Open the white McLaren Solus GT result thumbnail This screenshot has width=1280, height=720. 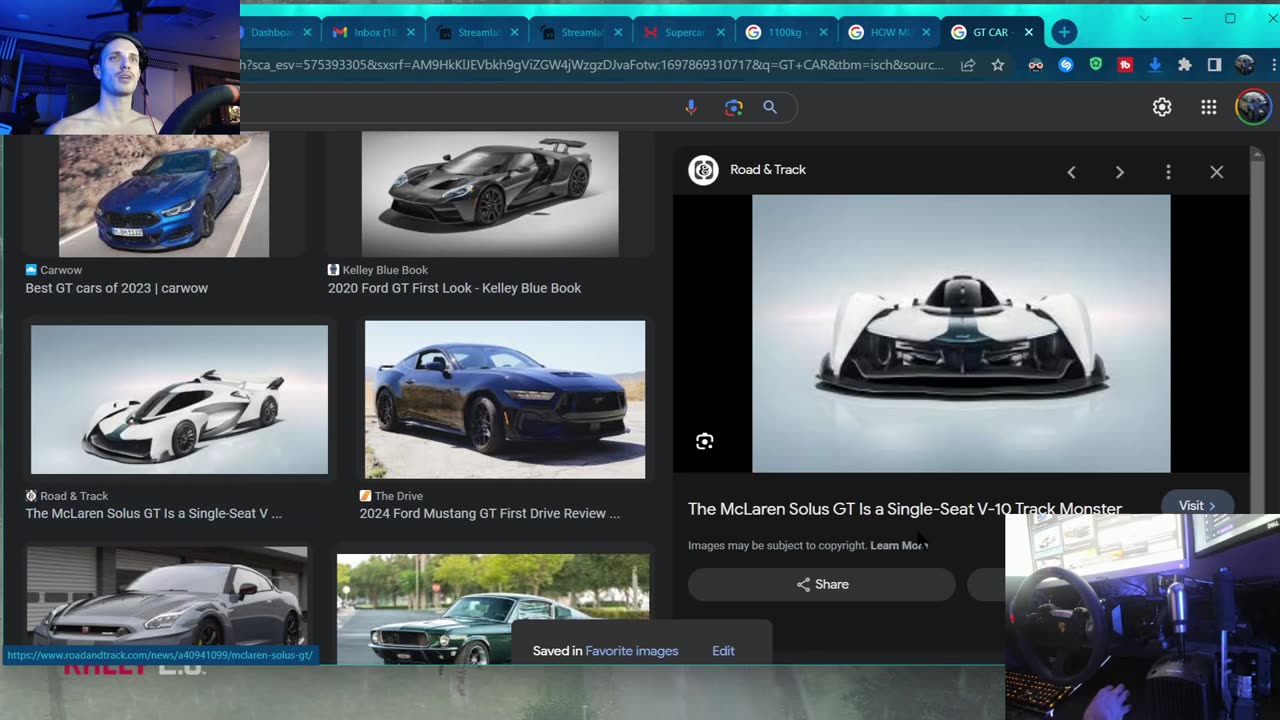[x=179, y=399]
